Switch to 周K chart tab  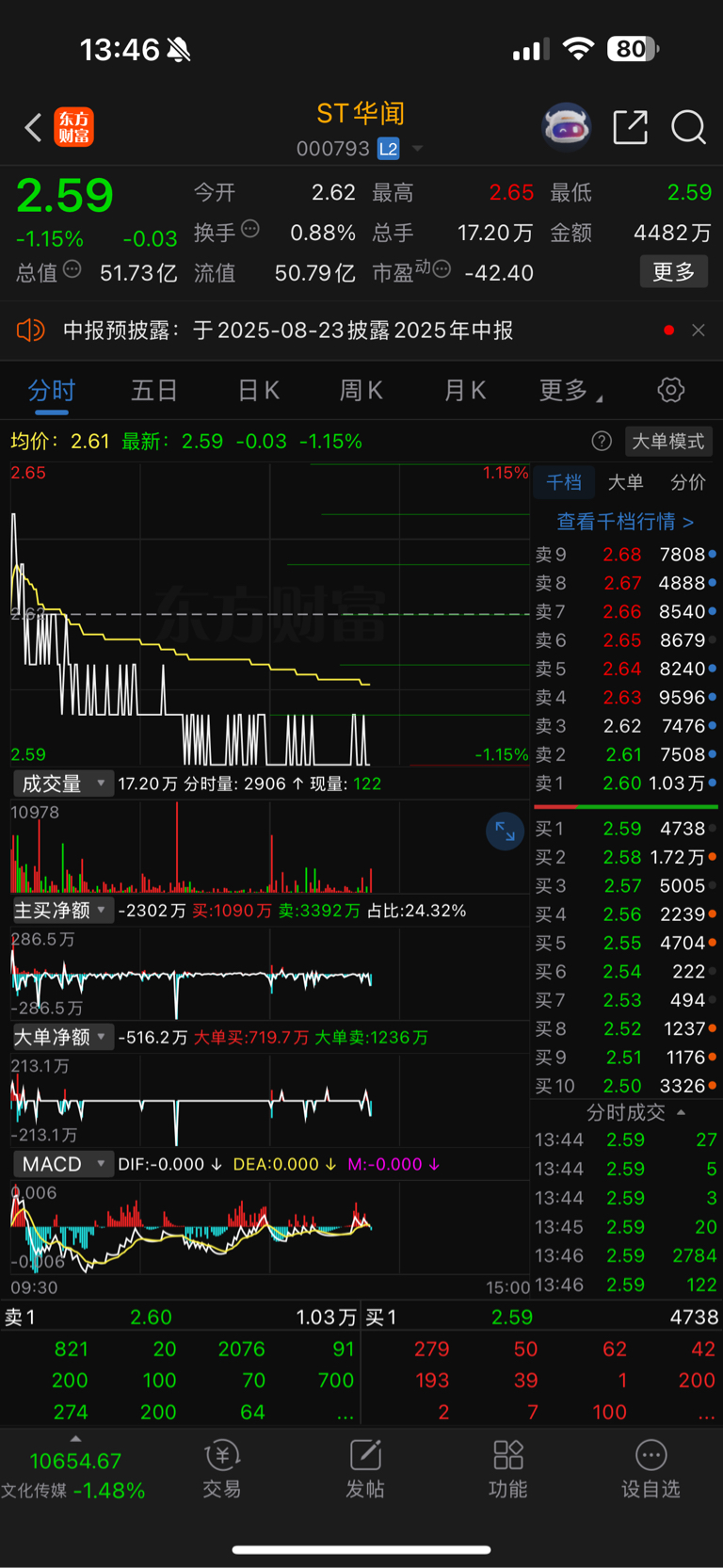pyautogui.click(x=361, y=391)
